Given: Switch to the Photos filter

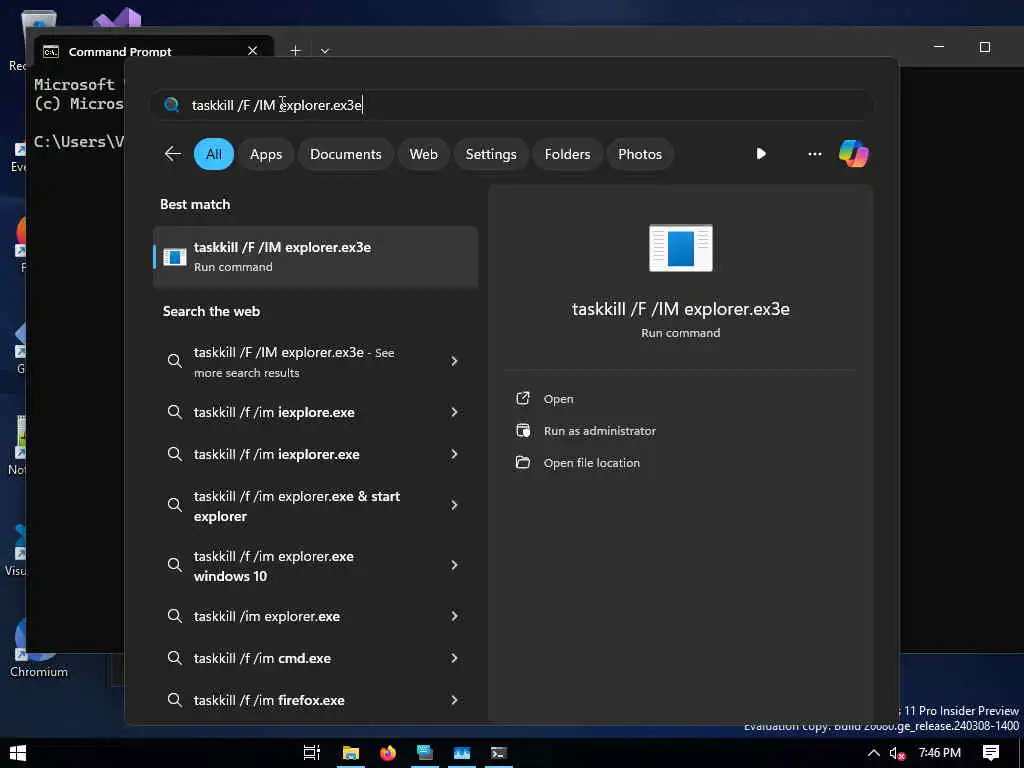Looking at the screenshot, I should pyautogui.click(x=640, y=154).
